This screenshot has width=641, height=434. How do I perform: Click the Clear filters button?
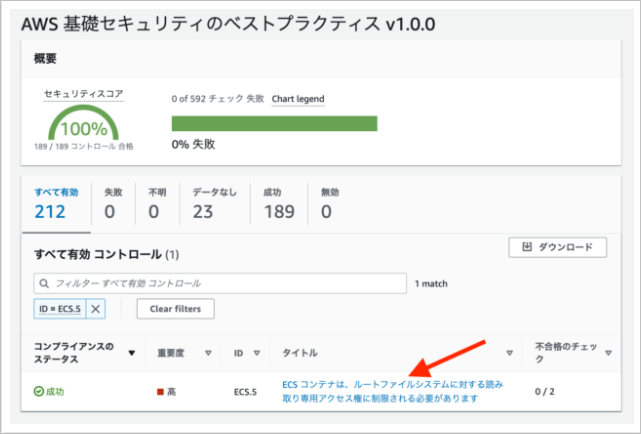point(175,309)
